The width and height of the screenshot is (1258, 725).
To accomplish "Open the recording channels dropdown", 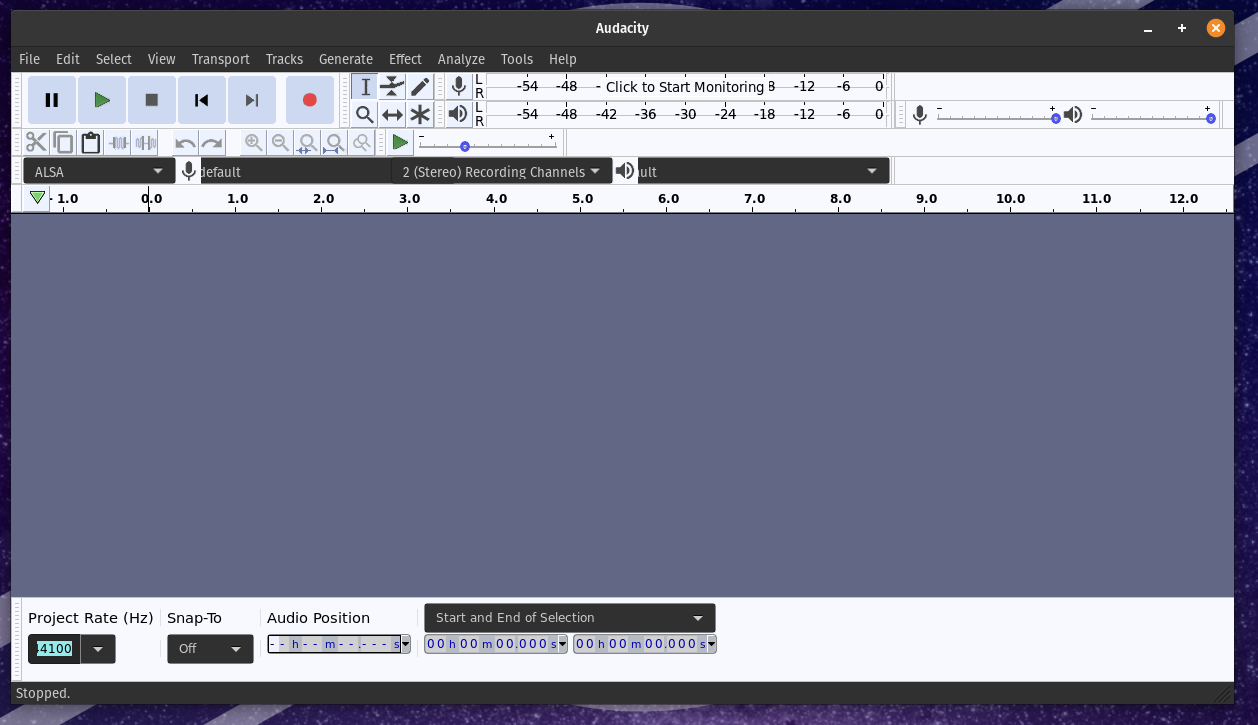I will pyautogui.click(x=595, y=171).
